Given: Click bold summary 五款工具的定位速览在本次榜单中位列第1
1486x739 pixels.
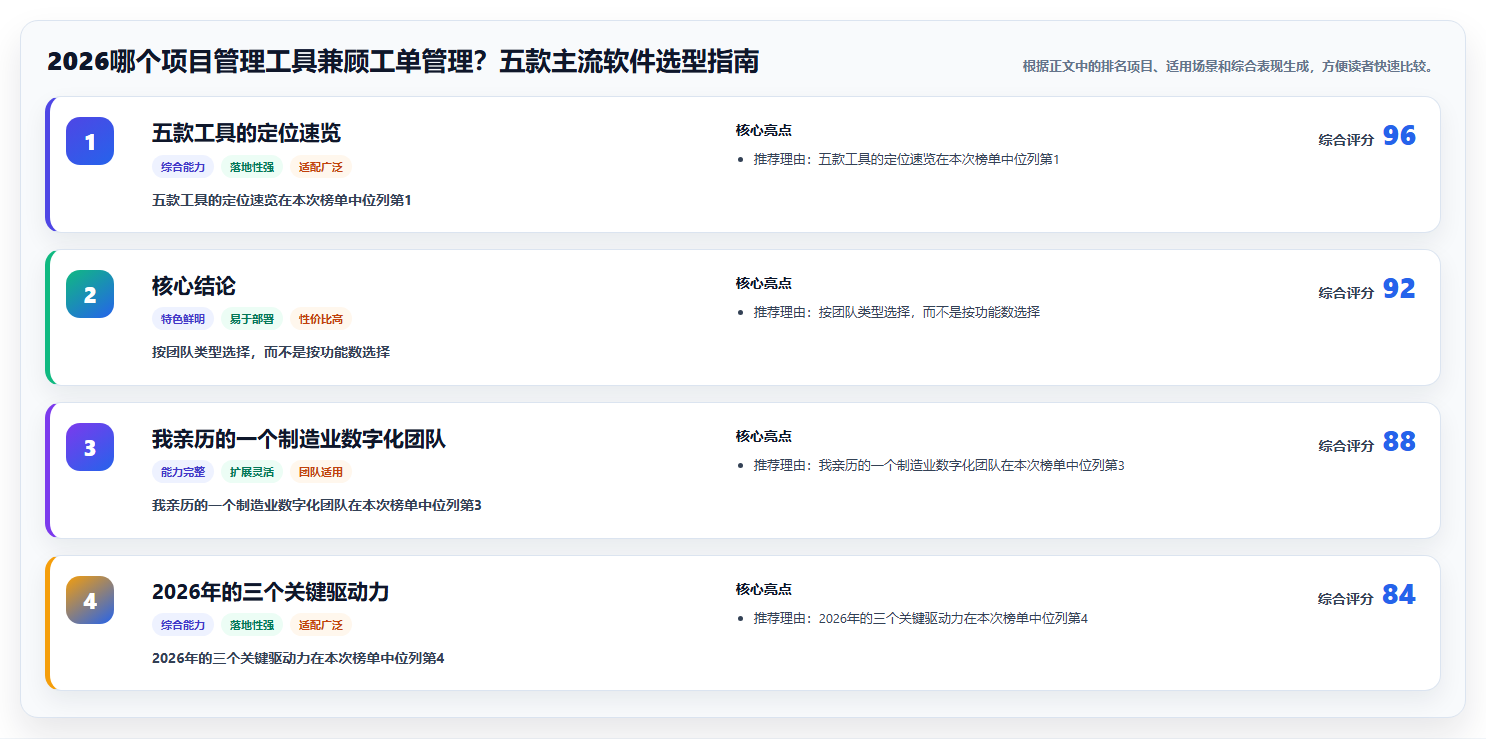Looking at the screenshot, I should [282, 200].
